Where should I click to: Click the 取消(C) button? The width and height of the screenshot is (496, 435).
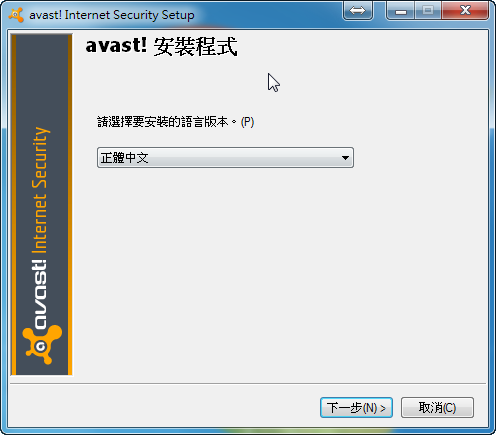coord(437,407)
